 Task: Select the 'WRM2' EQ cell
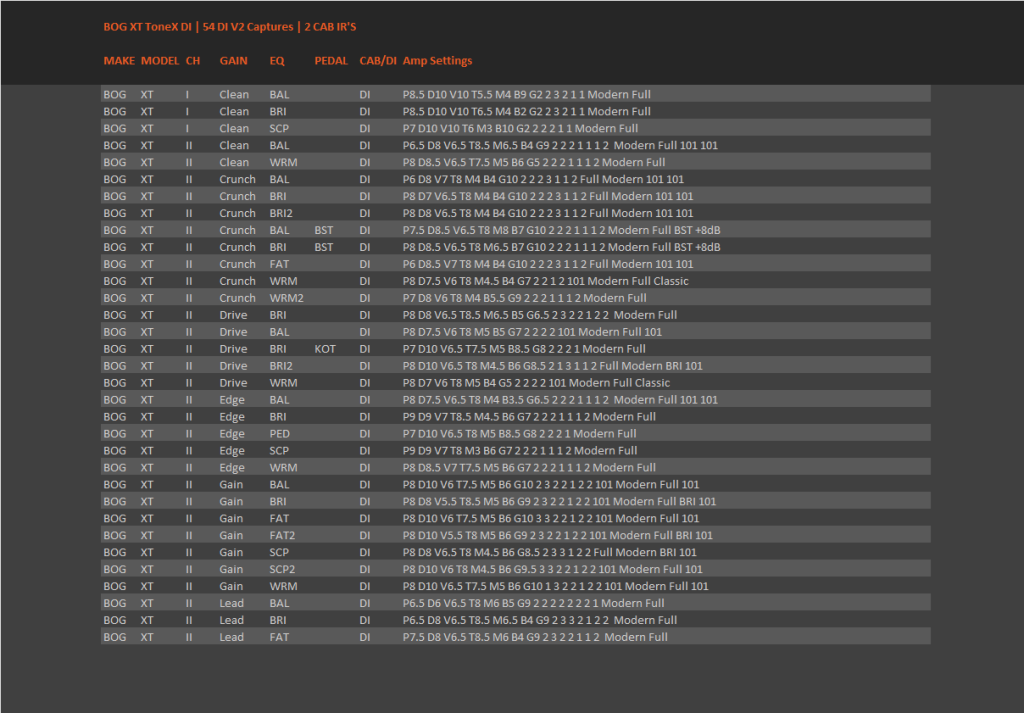pos(287,298)
